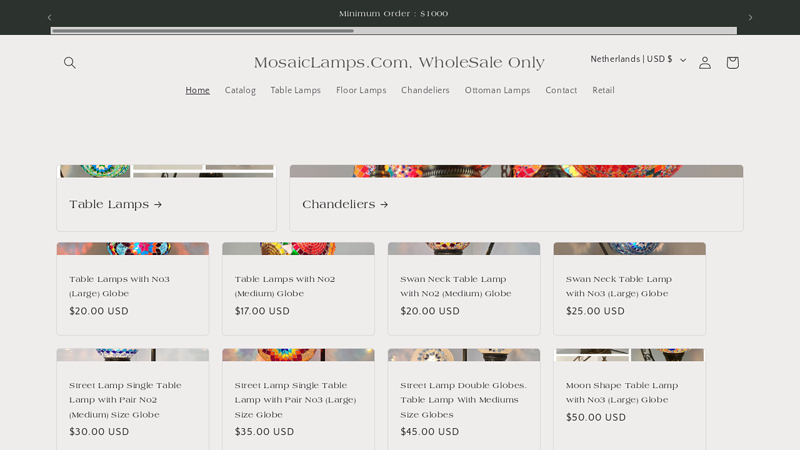The width and height of the screenshot is (800, 450).
Task: Open the Chandeliers navigation item
Action: (425, 90)
